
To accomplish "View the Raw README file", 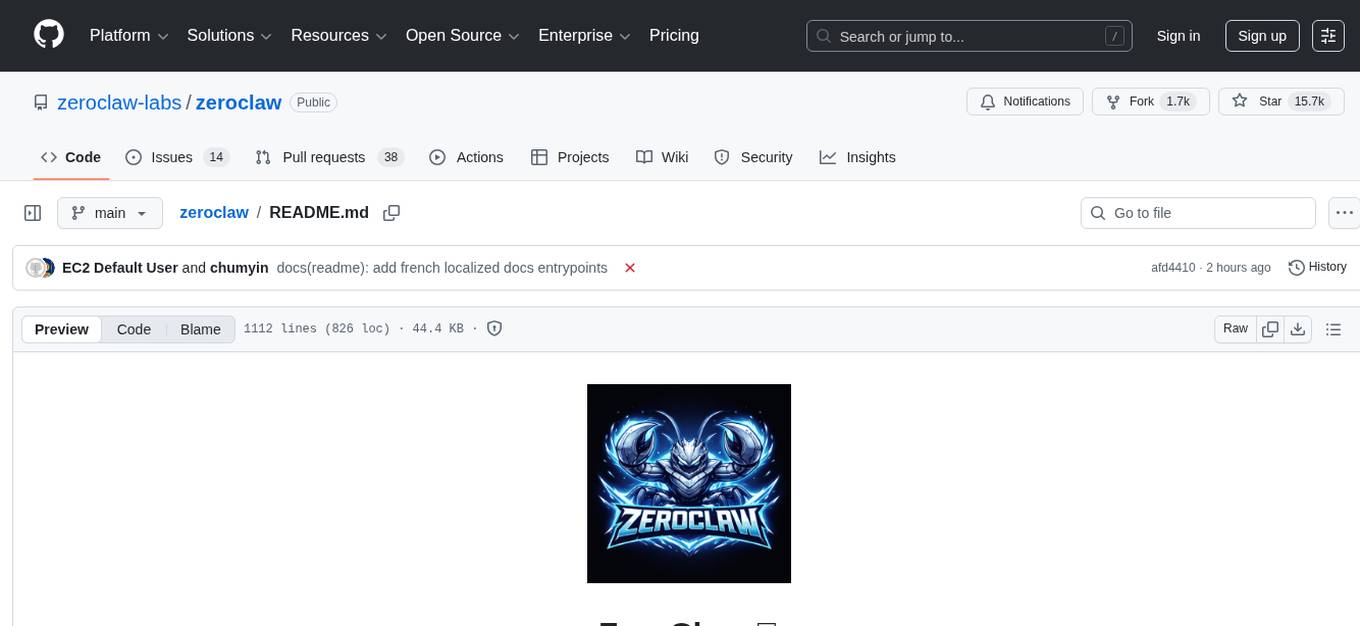I will pos(1234,328).
